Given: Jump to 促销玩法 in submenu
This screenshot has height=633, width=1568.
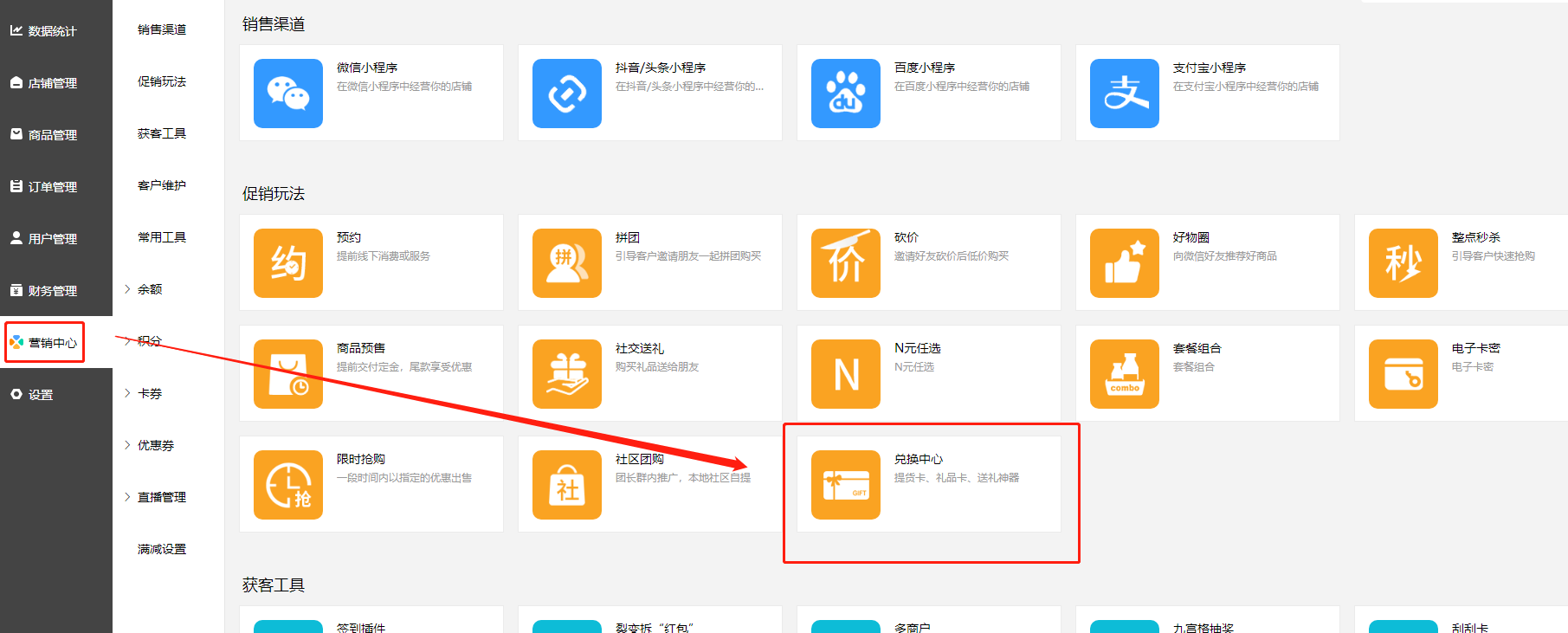Looking at the screenshot, I should pyautogui.click(x=162, y=81).
